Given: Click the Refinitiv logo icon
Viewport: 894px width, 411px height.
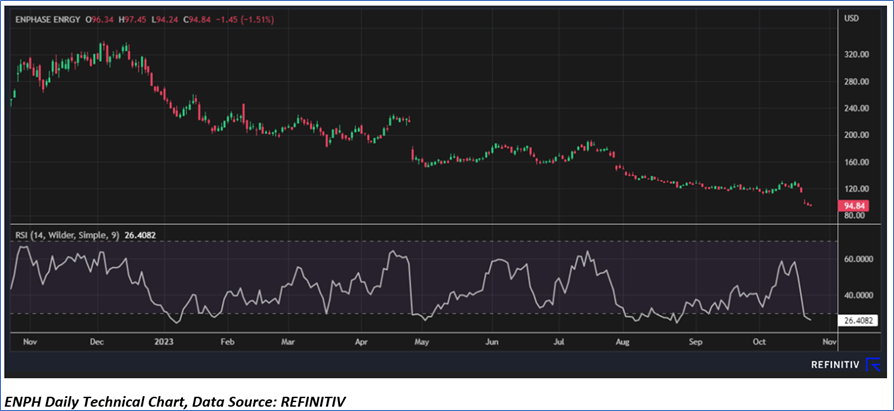Looking at the screenshot, I should (874, 365).
